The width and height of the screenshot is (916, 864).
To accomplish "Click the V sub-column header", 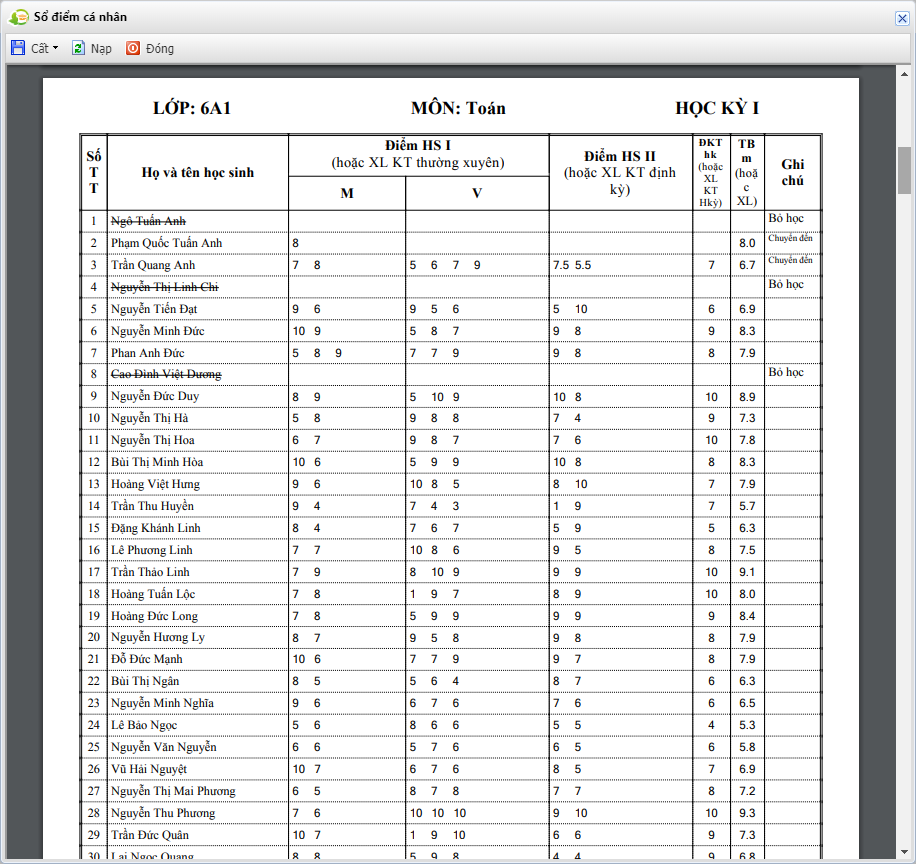I will coord(477,193).
